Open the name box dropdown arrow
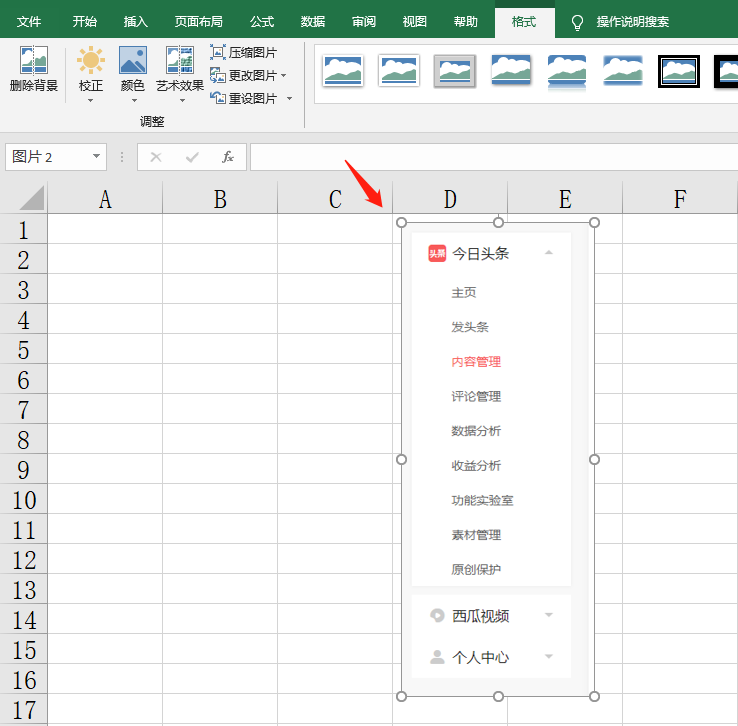 pos(96,156)
